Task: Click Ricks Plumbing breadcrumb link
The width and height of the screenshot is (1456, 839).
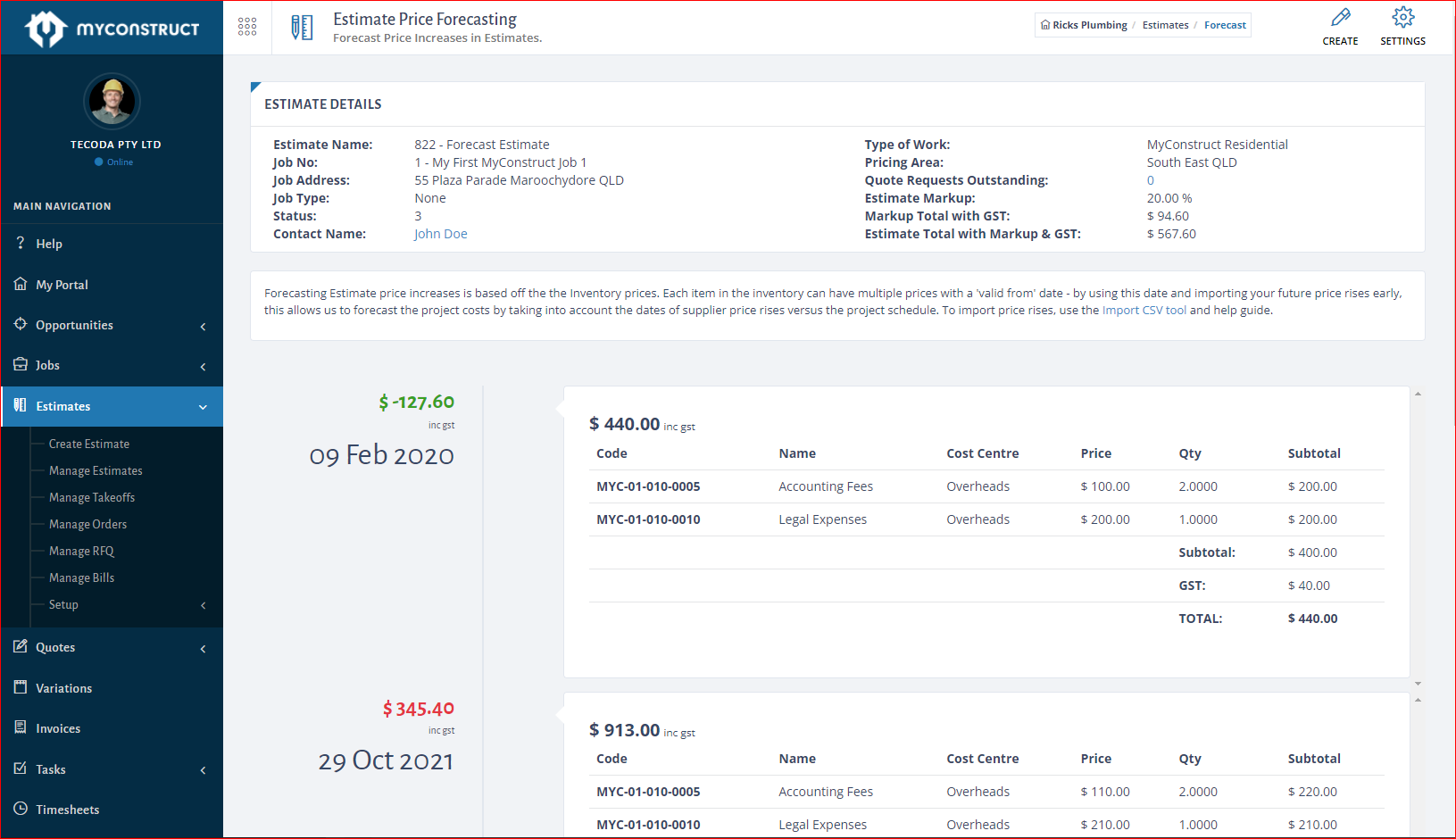Action: click(1089, 25)
